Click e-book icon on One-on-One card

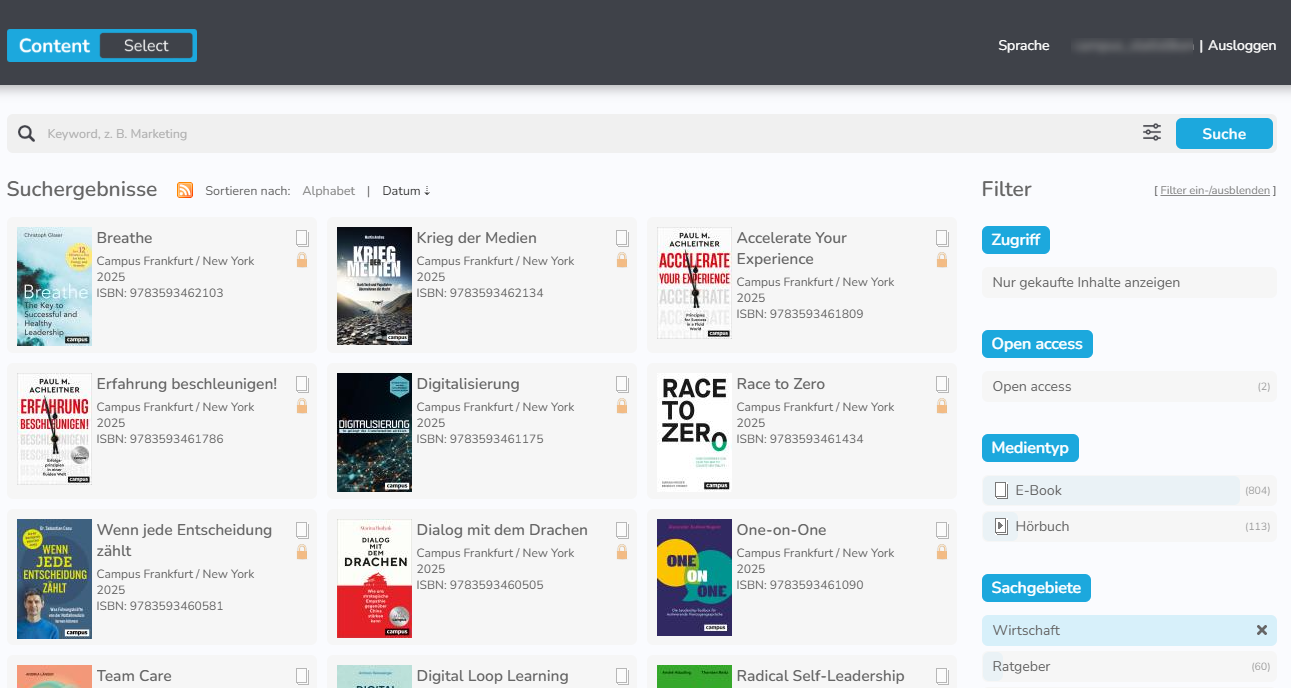[942, 530]
